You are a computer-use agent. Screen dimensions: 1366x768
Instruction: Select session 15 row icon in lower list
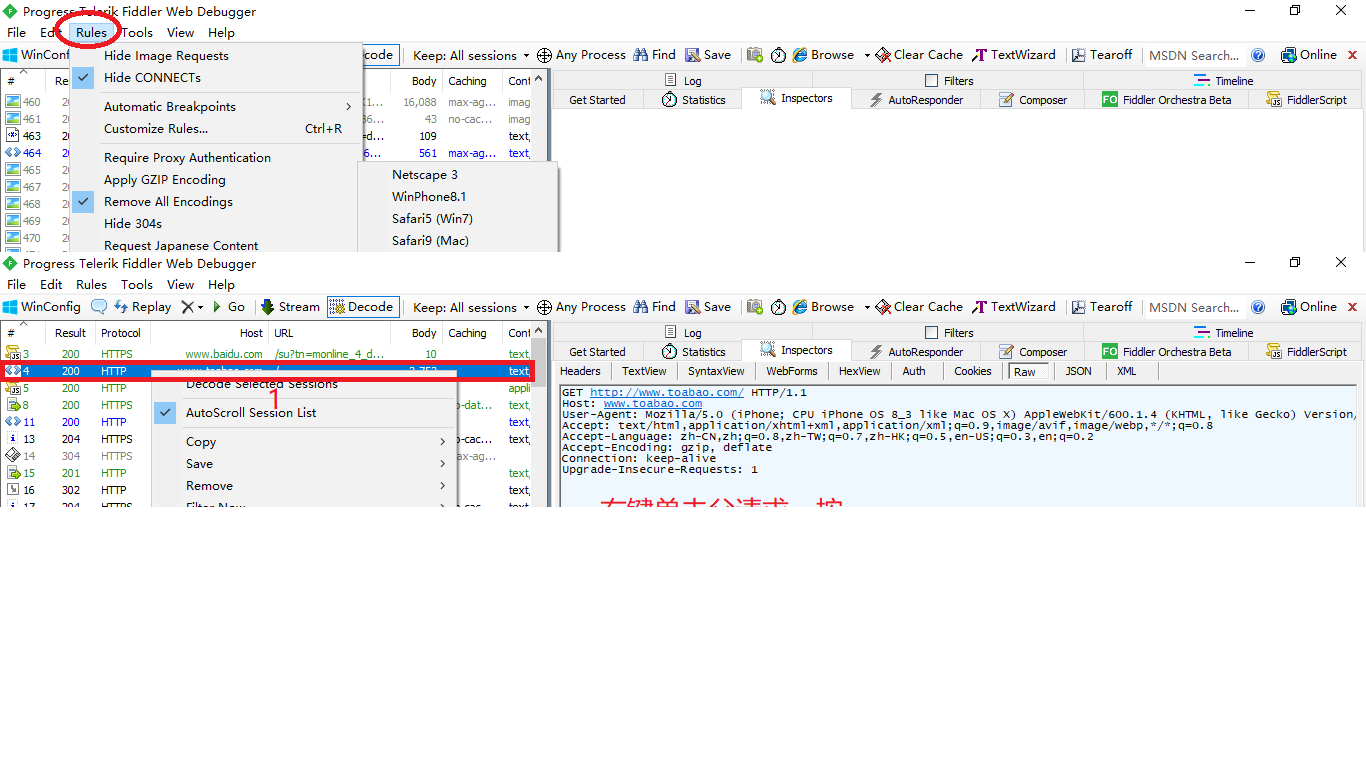(13, 473)
